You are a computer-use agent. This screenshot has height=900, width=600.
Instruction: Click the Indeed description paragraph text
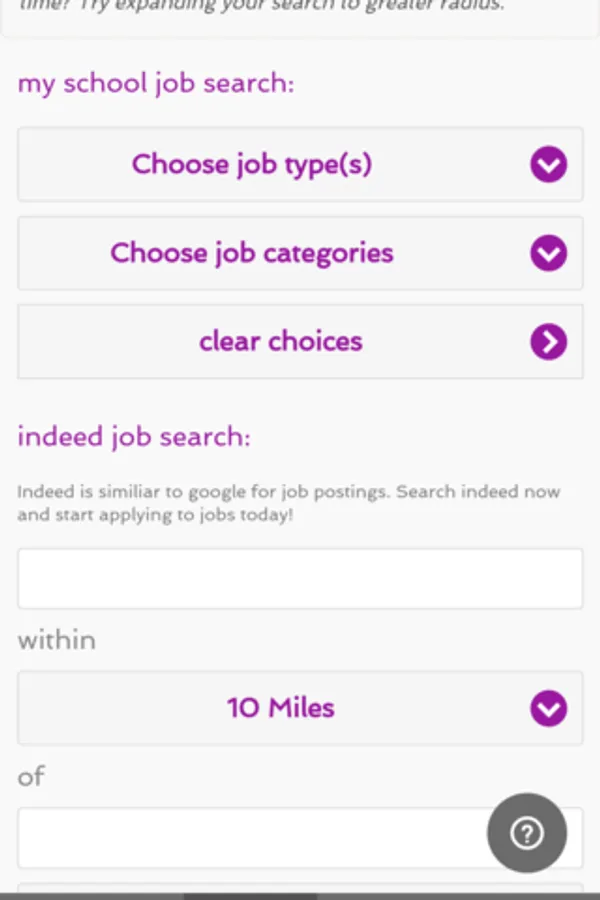click(289, 503)
